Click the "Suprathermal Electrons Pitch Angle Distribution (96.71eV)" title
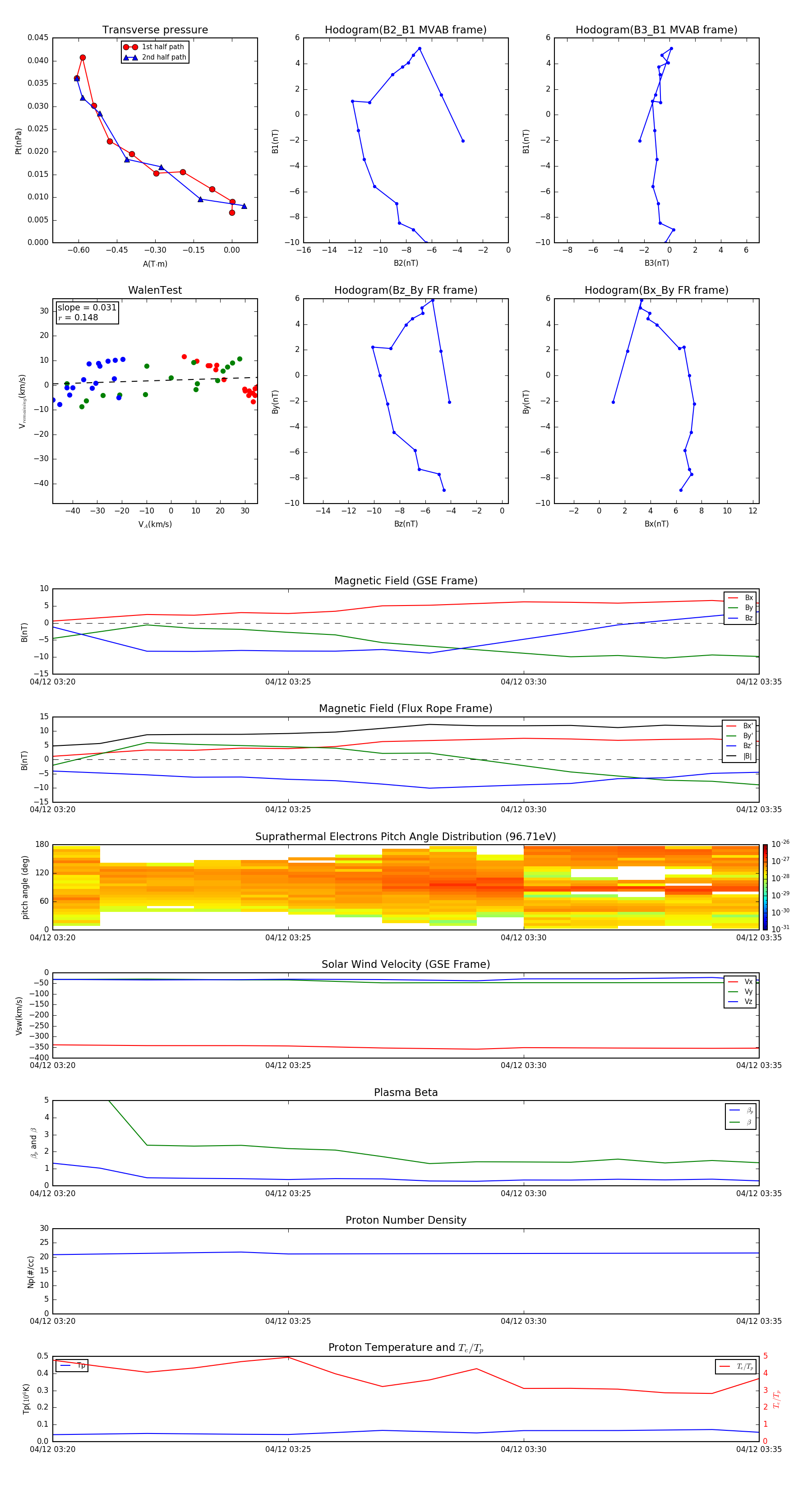 (406, 837)
